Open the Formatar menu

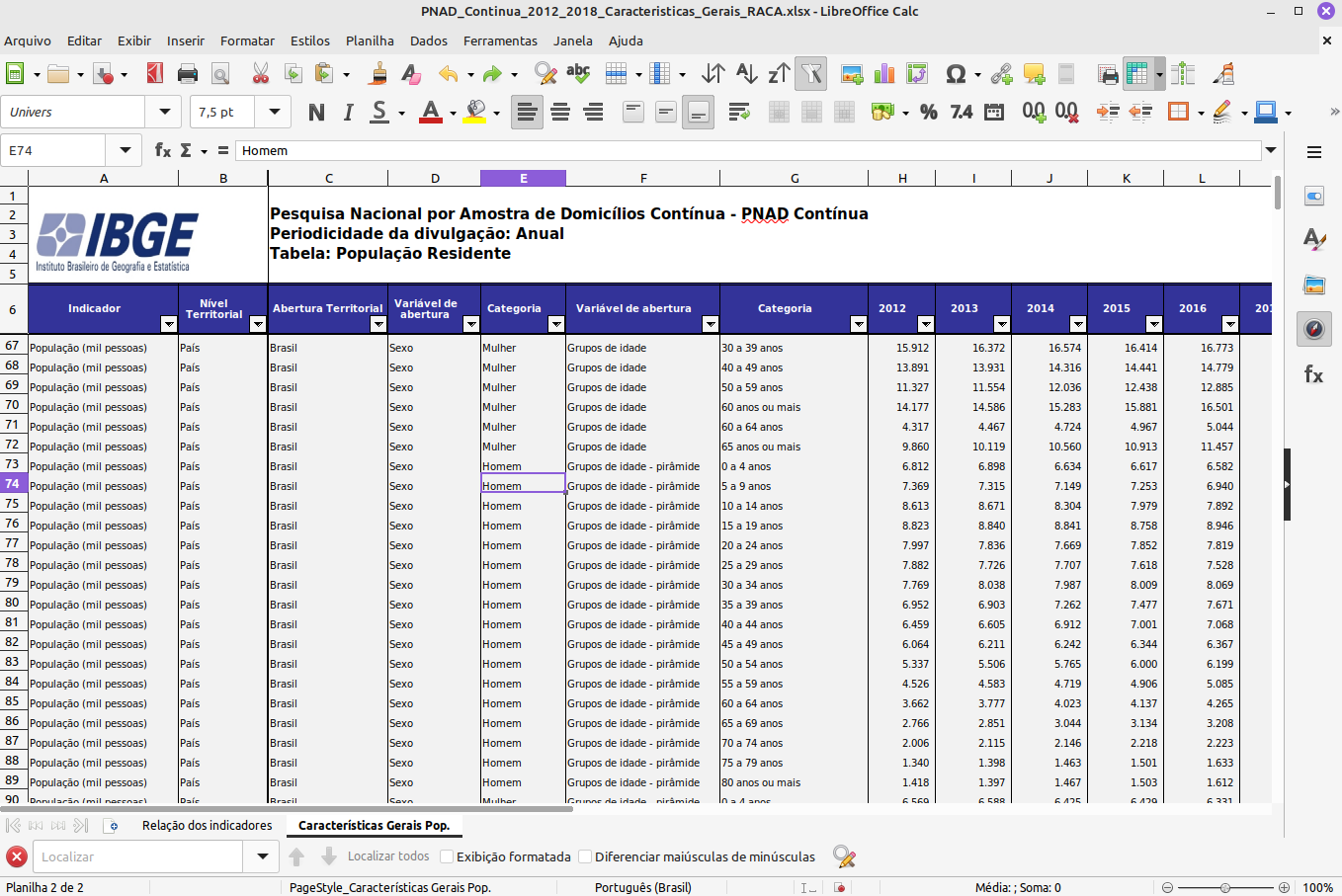247,41
